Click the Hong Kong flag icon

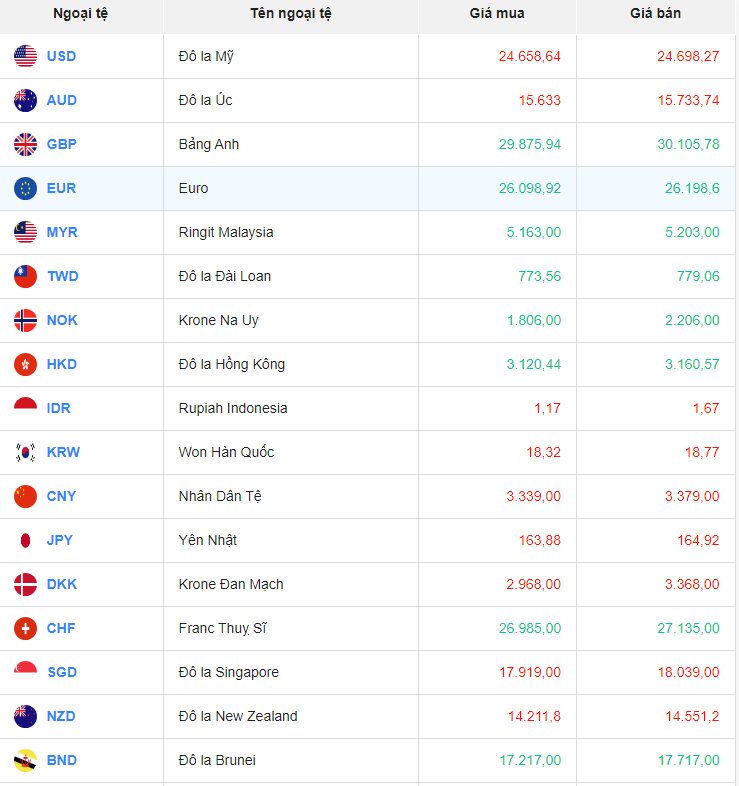click(25, 364)
